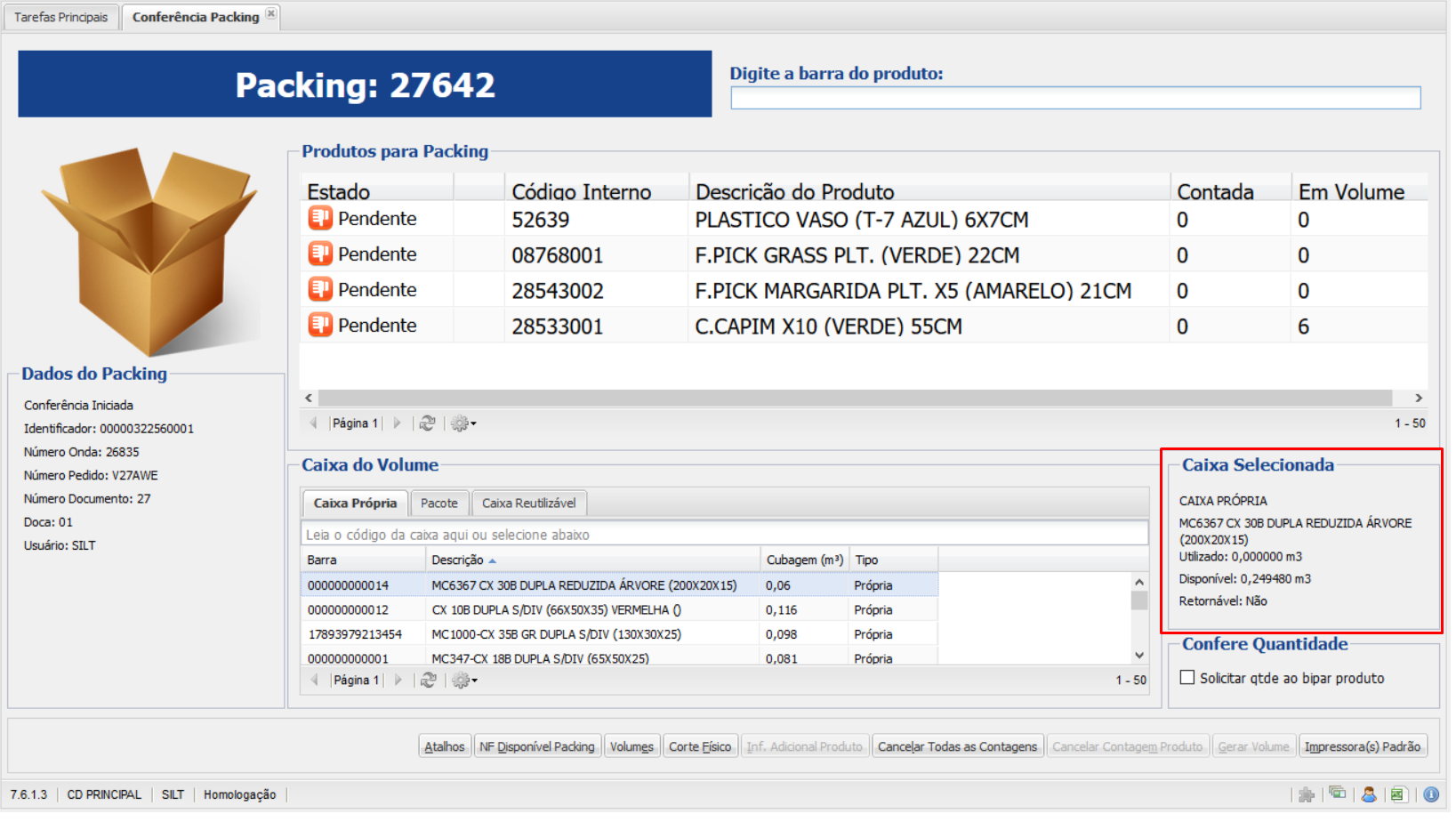Select box MC1000-CX 35B GR DUPLA S/DIV row

pos(619,634)
